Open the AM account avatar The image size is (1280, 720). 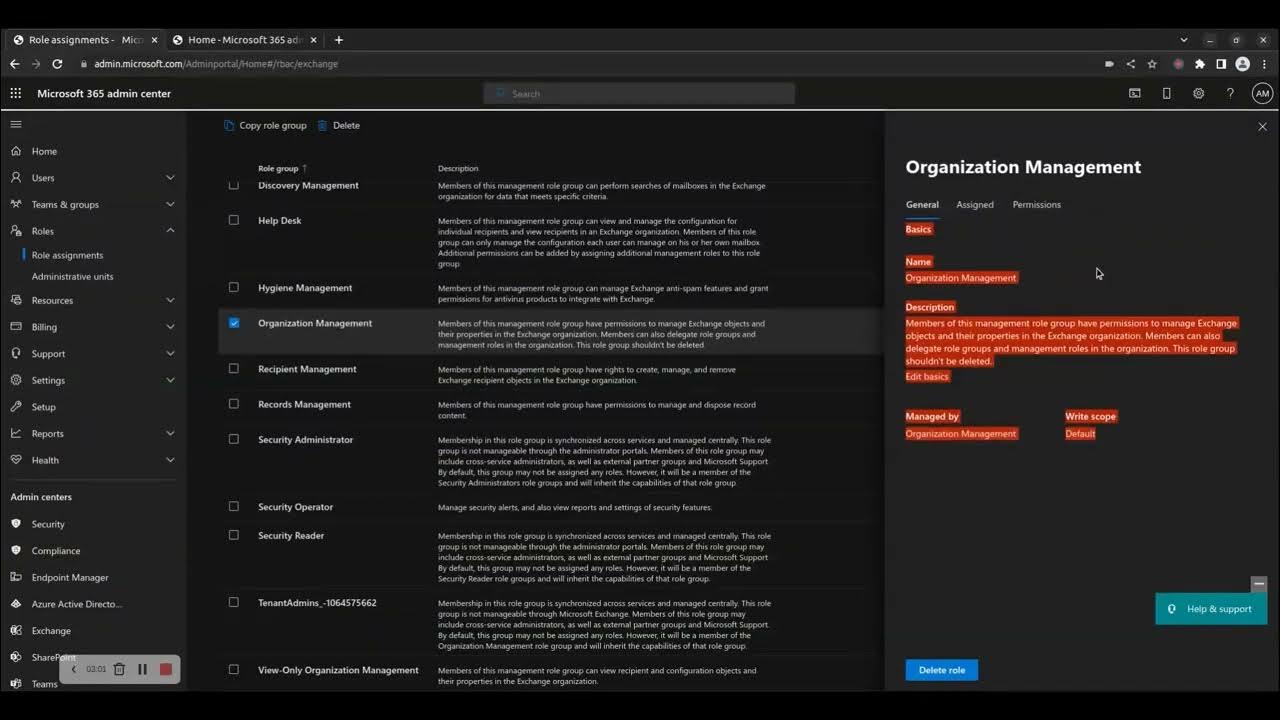pos(1262,93)
